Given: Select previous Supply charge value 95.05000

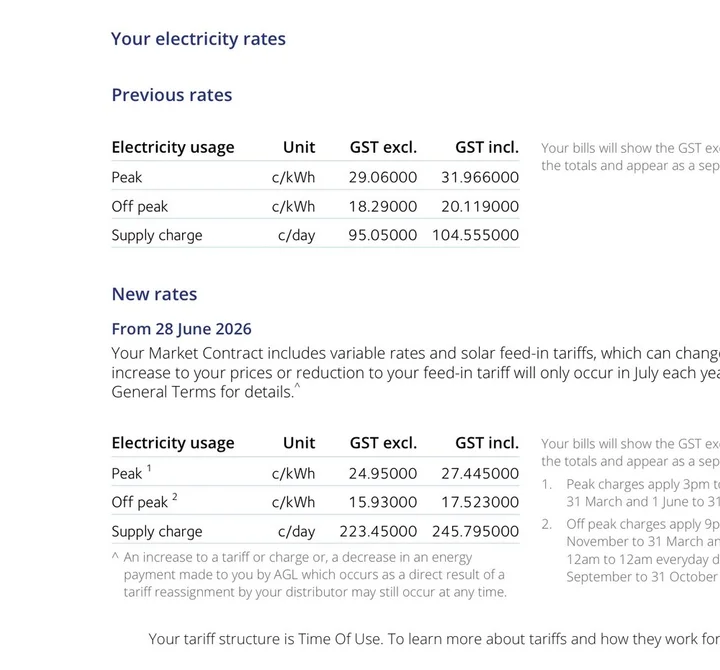Looking at the screenshot, I should point(382,235).
